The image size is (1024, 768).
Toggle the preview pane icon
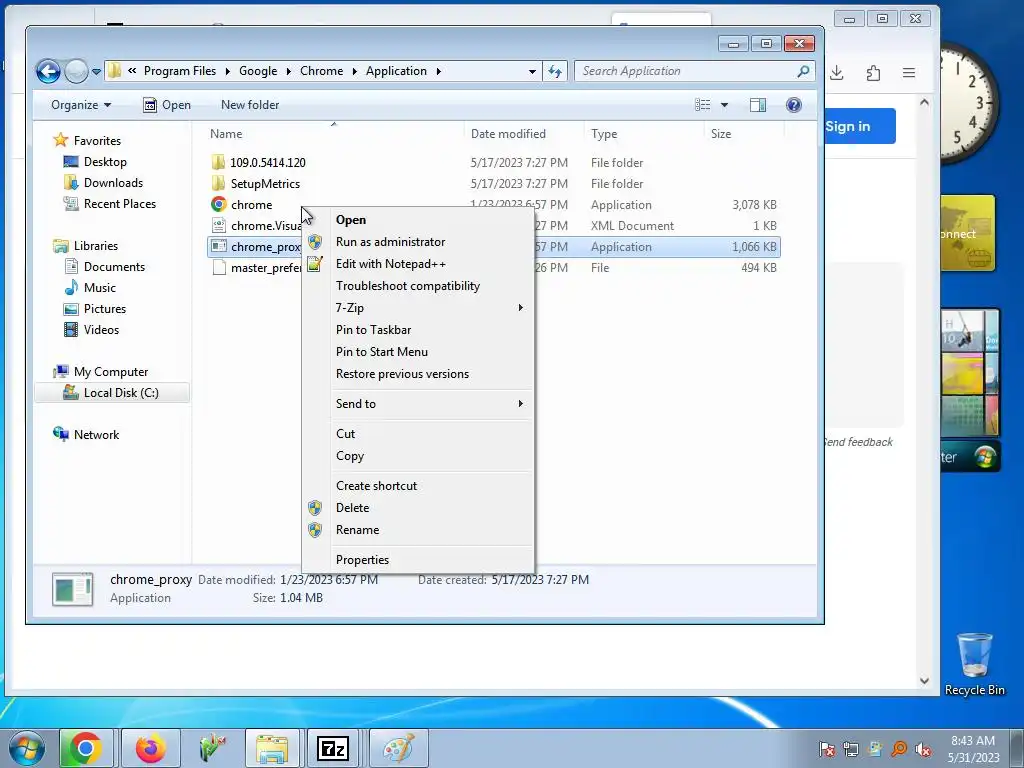click(x=758, y=105)
